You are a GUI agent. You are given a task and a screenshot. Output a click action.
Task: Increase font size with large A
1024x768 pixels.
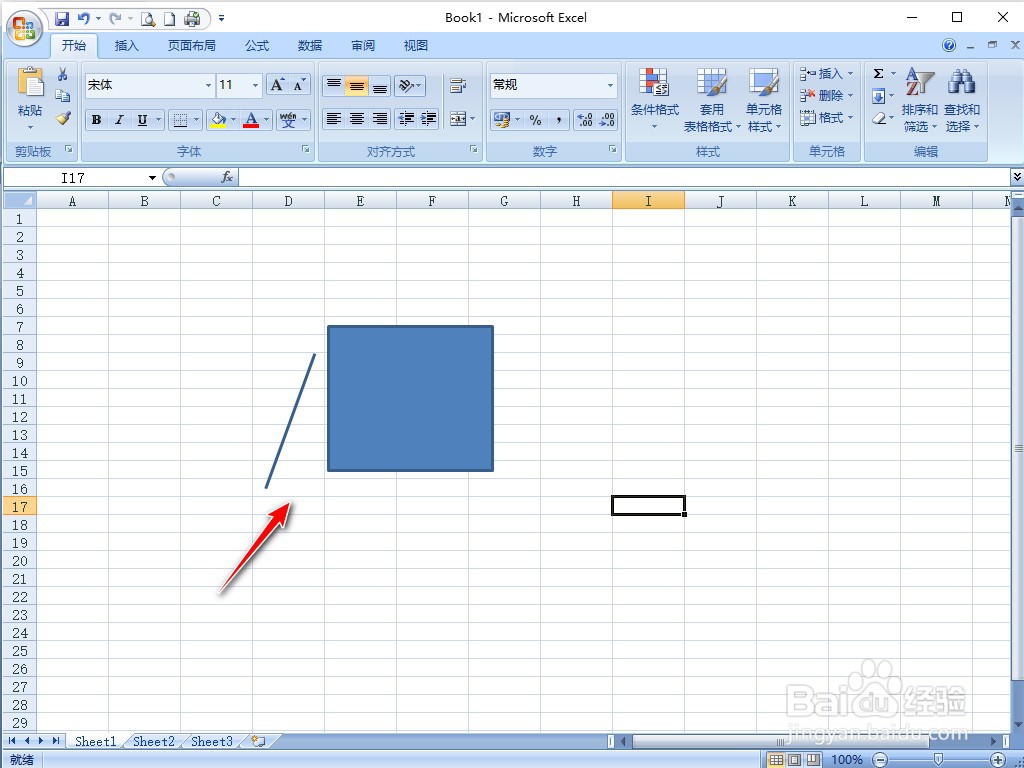[277, 85]
